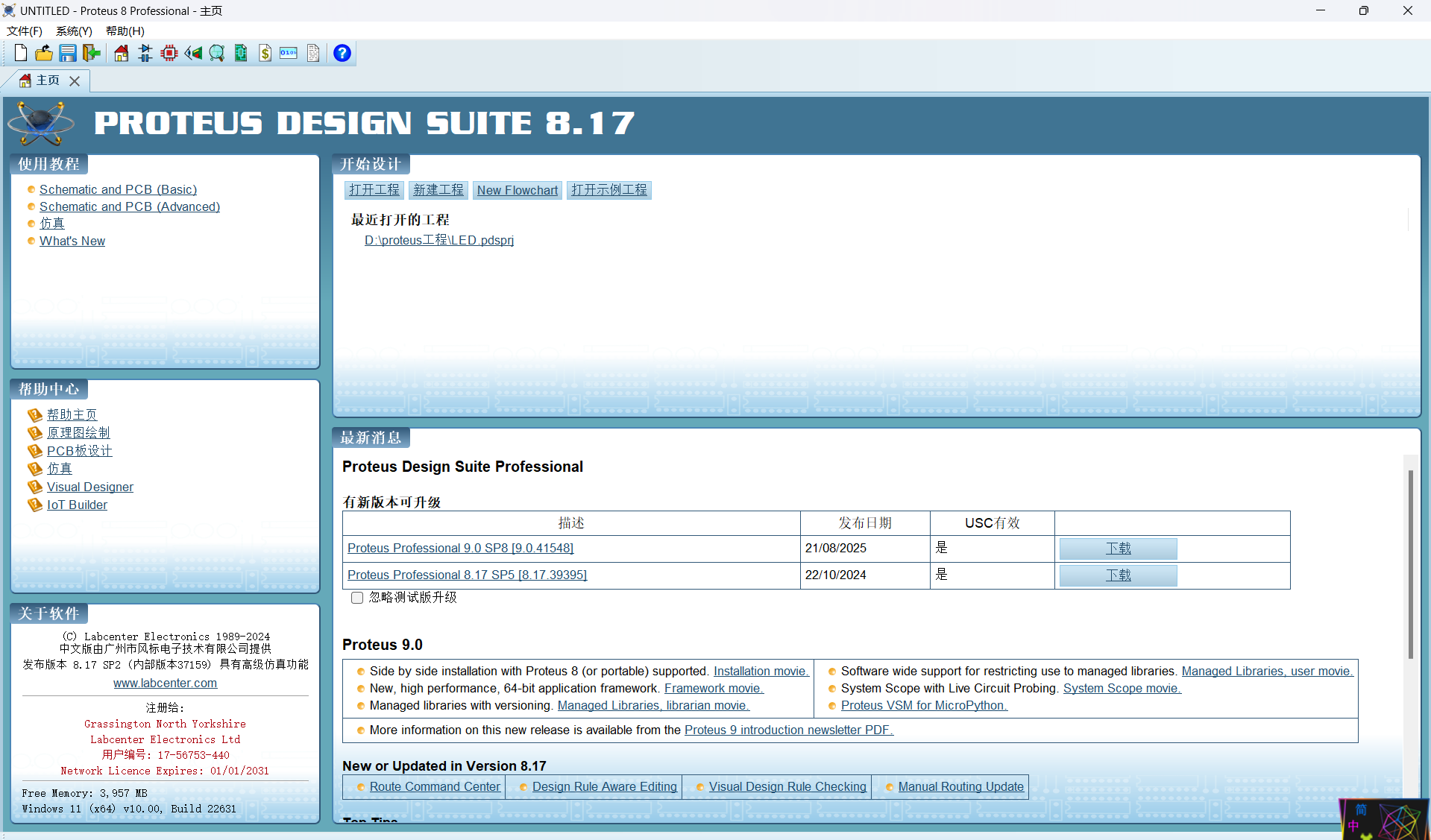Click the 最新消息 panel vertical scrollbar
Image resolution: width=1431 pixels, height=840 pixels.
click(x=1410, y=563)
